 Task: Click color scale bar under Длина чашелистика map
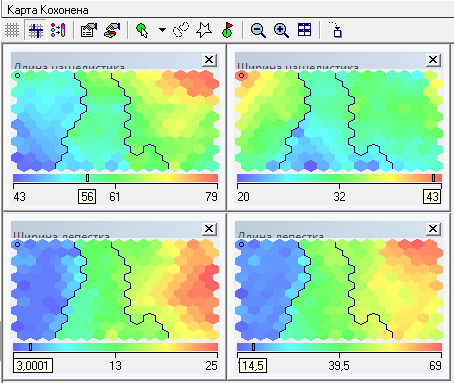pyautogui.click(x=115, y=178)
